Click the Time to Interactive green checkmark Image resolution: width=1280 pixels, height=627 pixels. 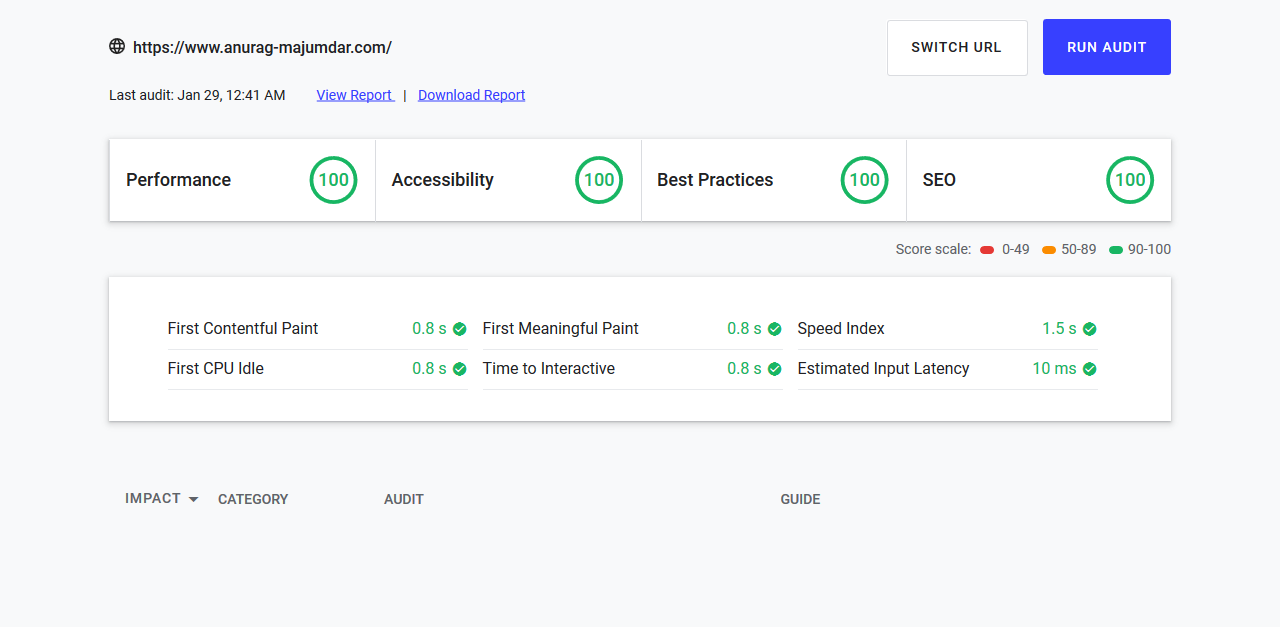click(x=775, y=369)
